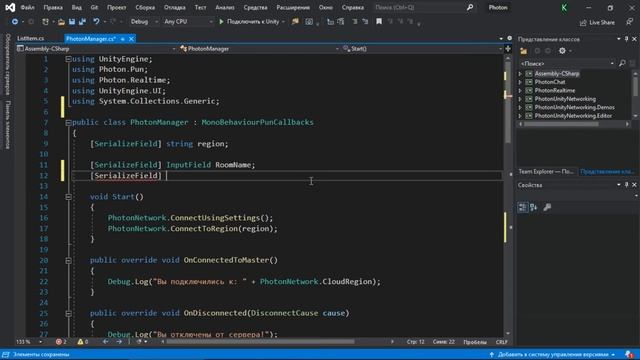Open Class View settings gear icon
Viewport: 640px width, 360px height.
click(x=562, y=51)
